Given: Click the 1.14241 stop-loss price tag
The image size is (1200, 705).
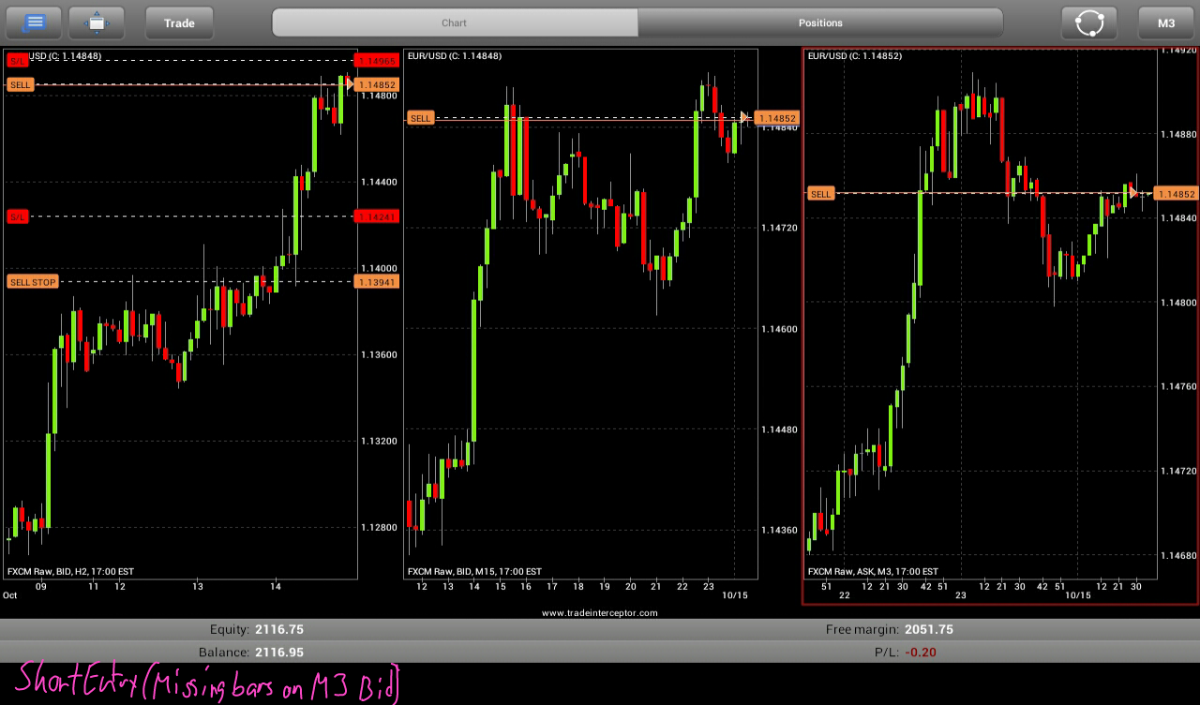Looking at the screenshot, I should click(x=376, y=216).
